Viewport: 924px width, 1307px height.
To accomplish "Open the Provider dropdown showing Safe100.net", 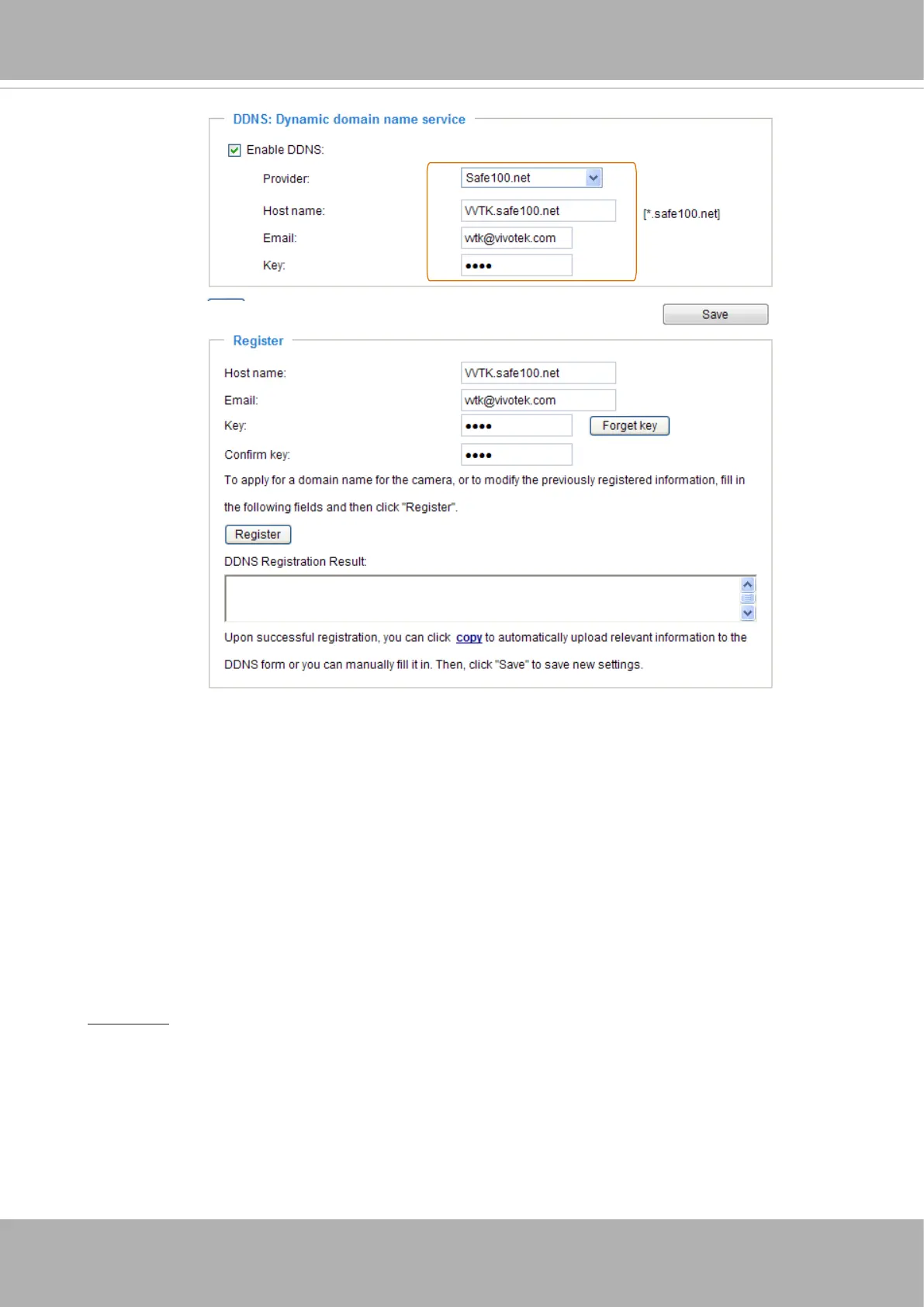I will [x=531, y=178].
